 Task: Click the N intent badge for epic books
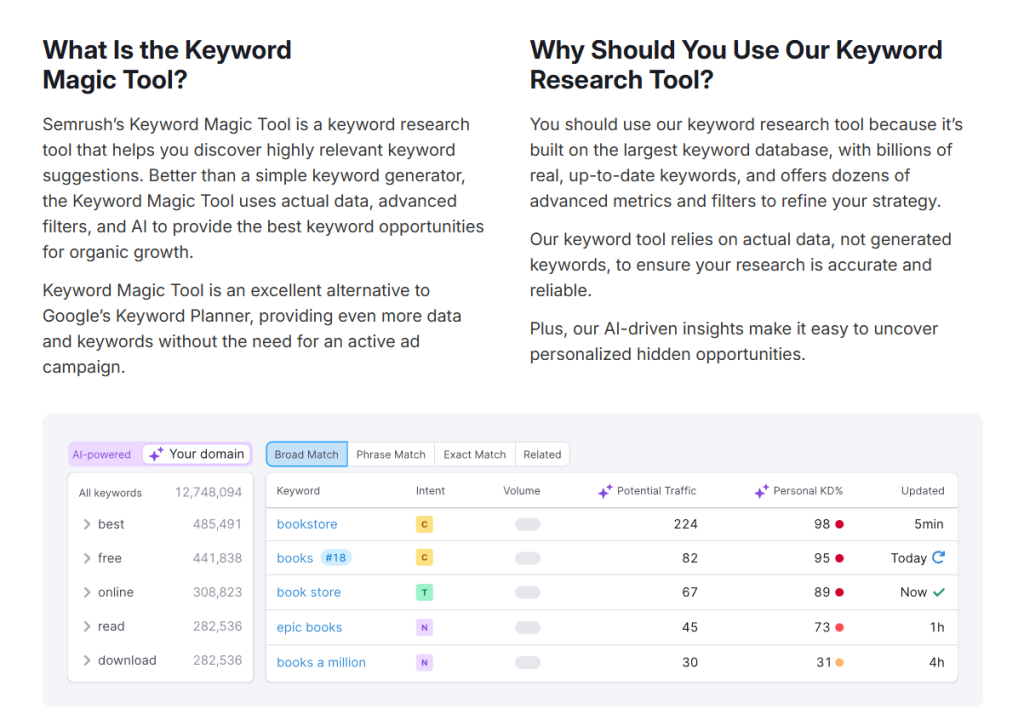(x=424, y=627)
